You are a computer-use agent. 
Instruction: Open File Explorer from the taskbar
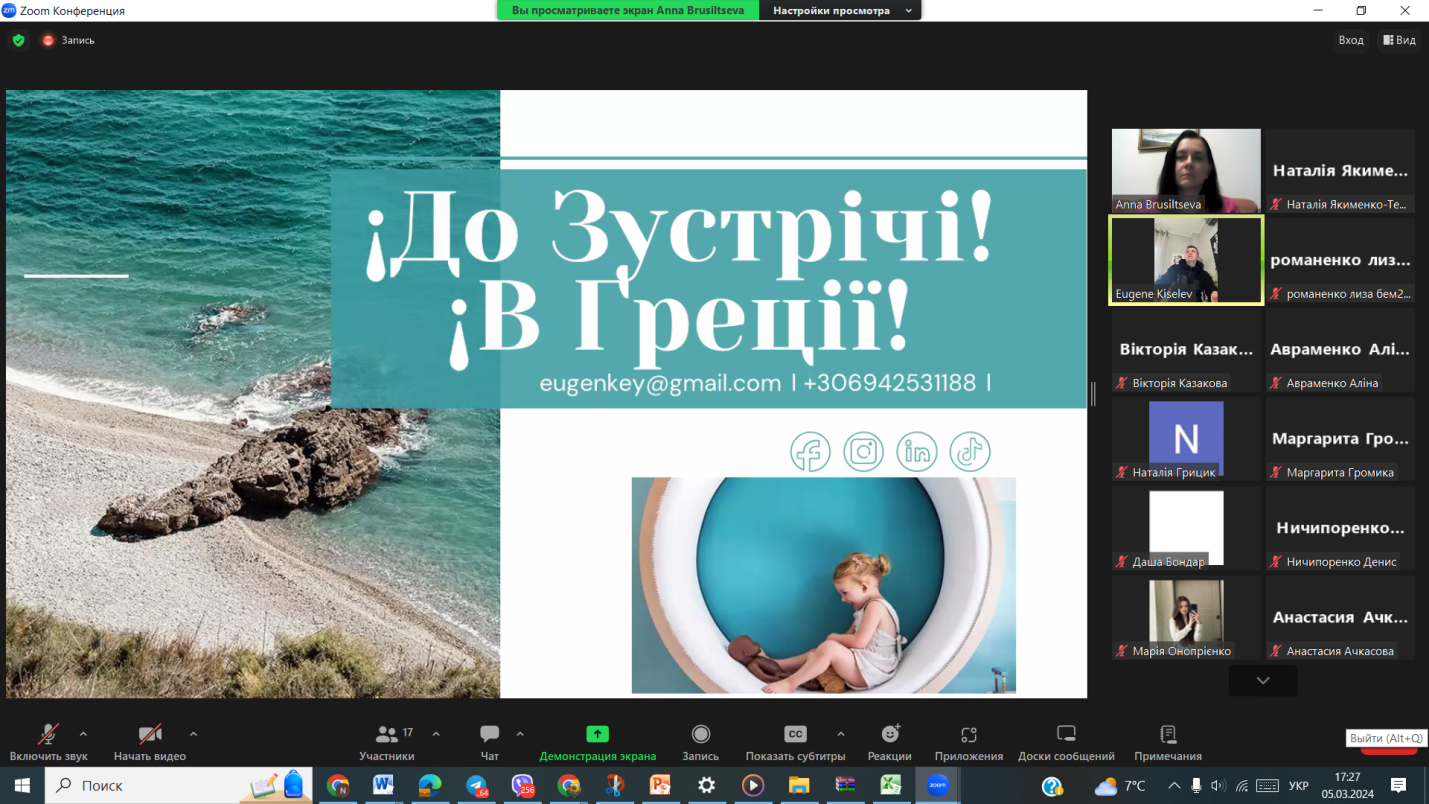[798, 786]
